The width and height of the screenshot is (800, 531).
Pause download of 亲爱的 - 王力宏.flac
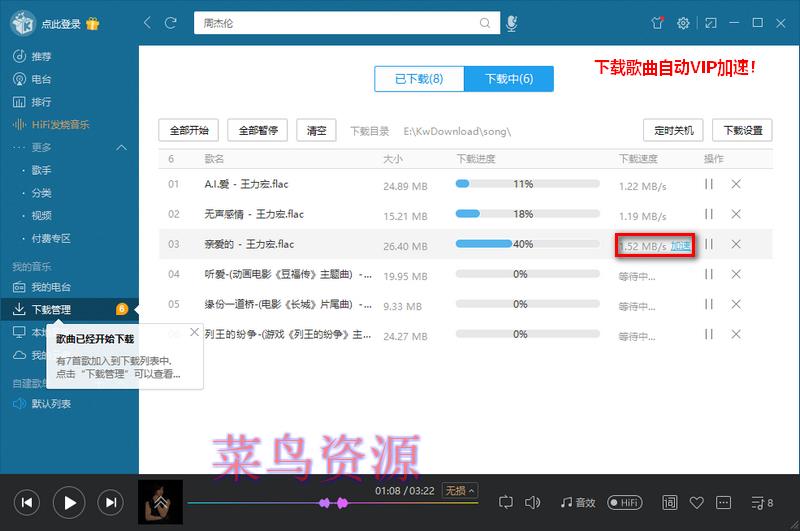[709, 244]
